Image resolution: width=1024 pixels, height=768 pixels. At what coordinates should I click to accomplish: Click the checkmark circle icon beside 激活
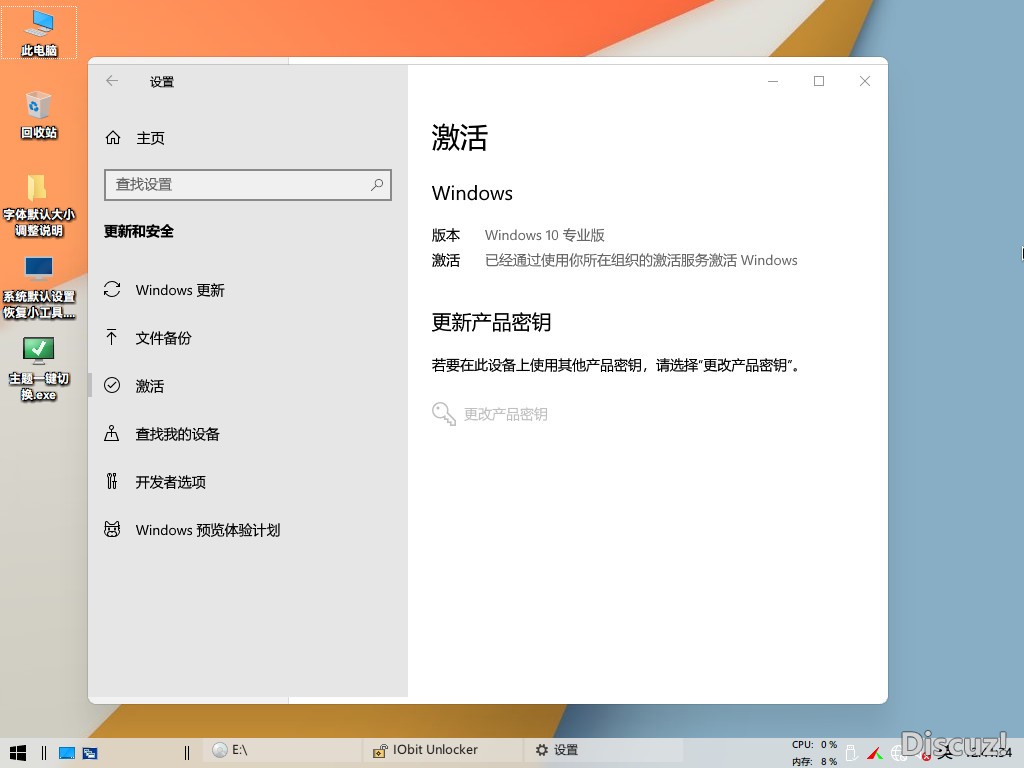tap(112, 385)
